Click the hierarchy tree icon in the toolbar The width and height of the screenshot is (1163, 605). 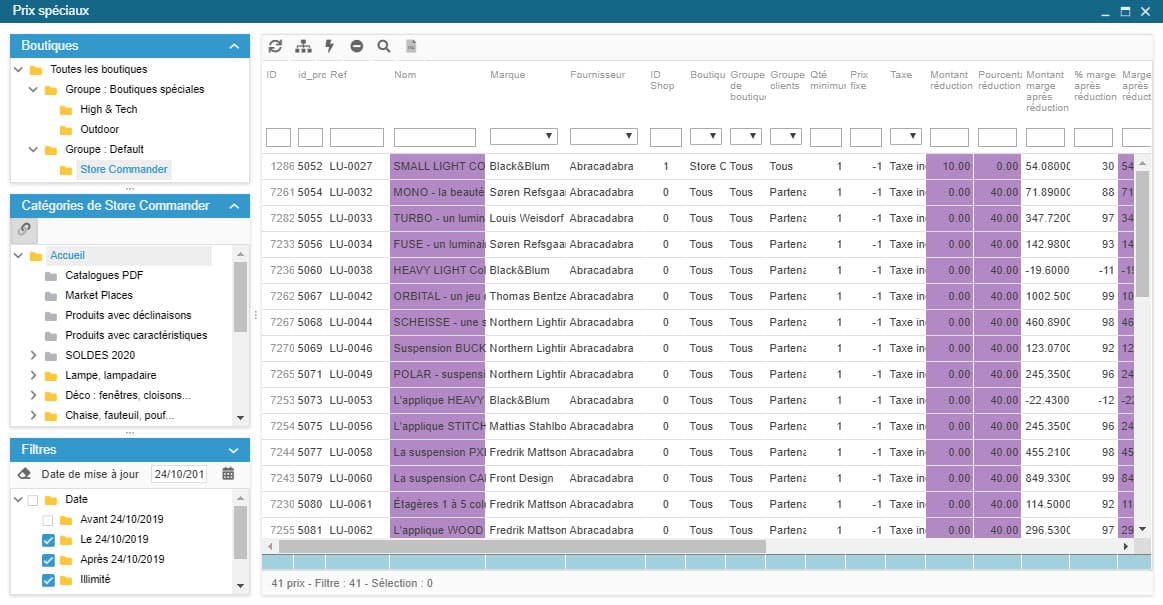303,46
